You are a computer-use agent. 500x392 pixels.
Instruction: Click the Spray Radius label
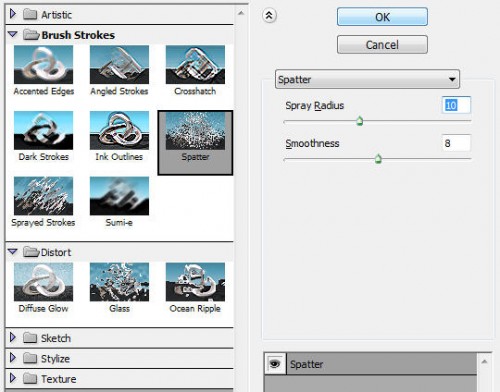(x=315, y=106)
